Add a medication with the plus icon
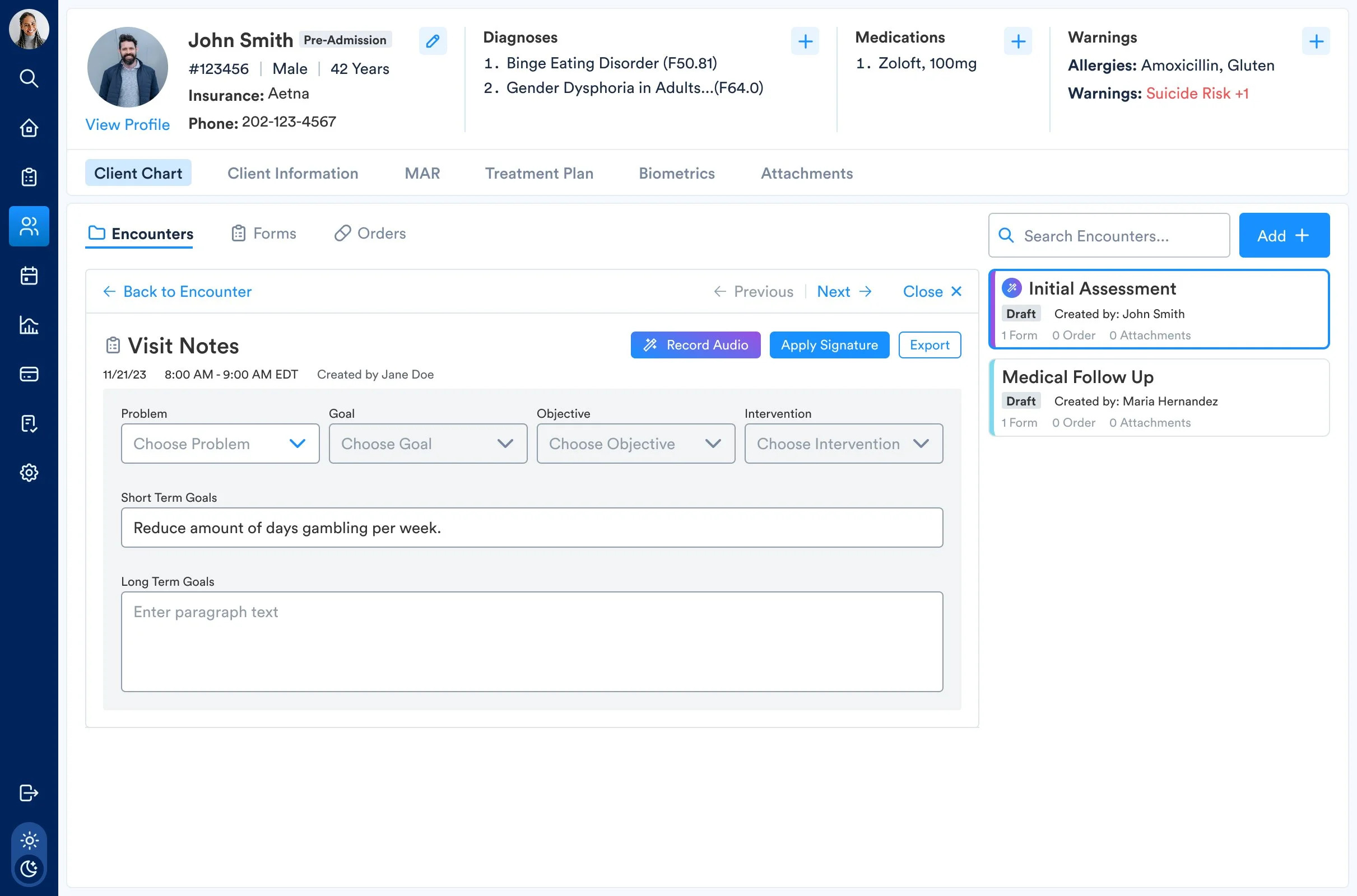Screen dimensions: 1357x896 (1017, 41)
